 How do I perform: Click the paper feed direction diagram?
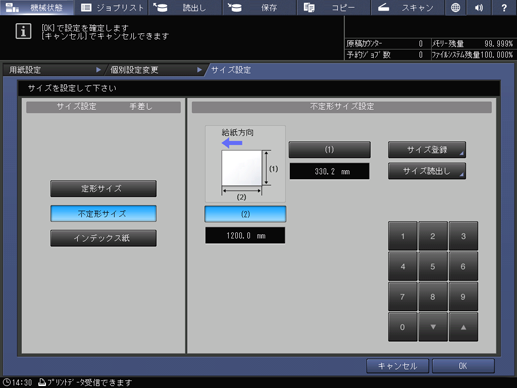245,164
